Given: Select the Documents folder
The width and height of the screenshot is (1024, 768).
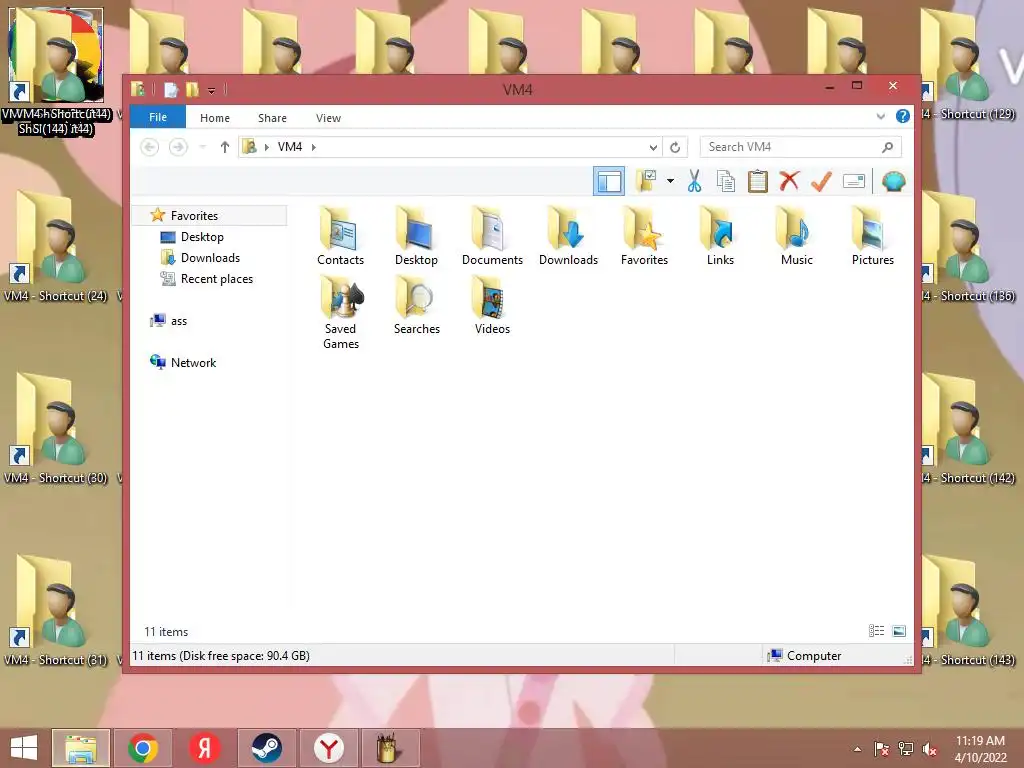Looking at the screenshot, I should [x=492, y=236].
